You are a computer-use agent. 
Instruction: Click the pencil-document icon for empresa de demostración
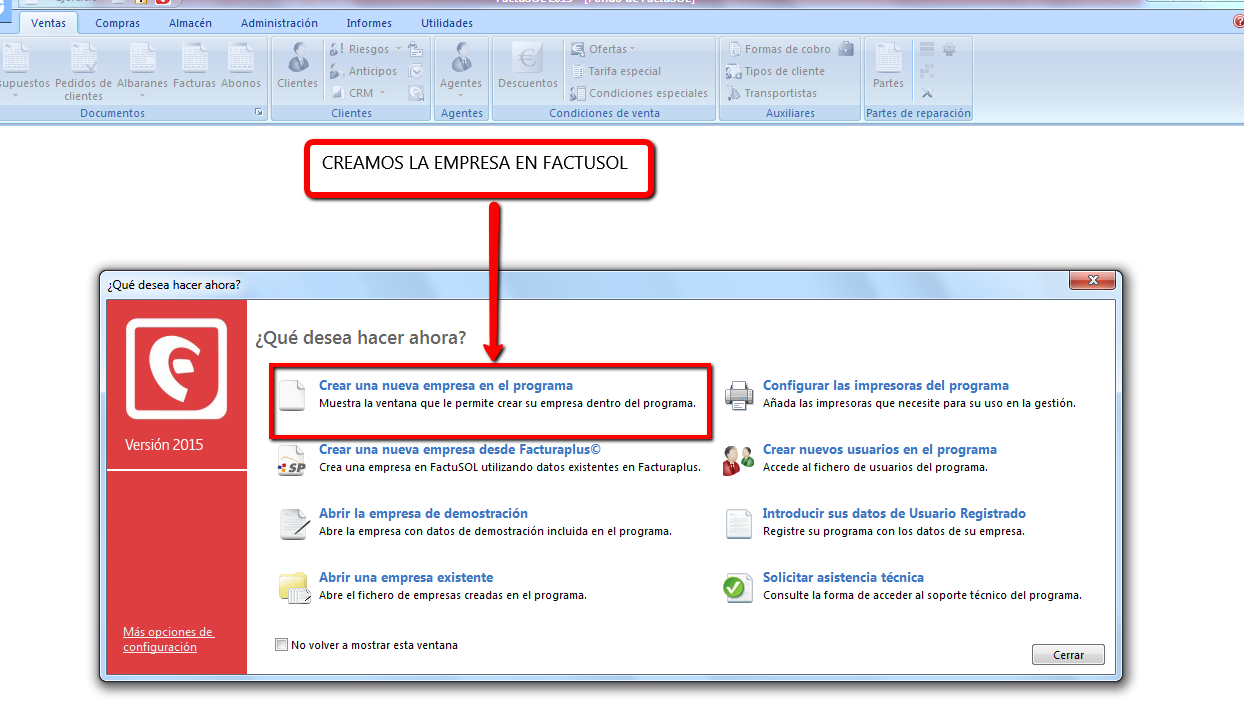(294, 523)
